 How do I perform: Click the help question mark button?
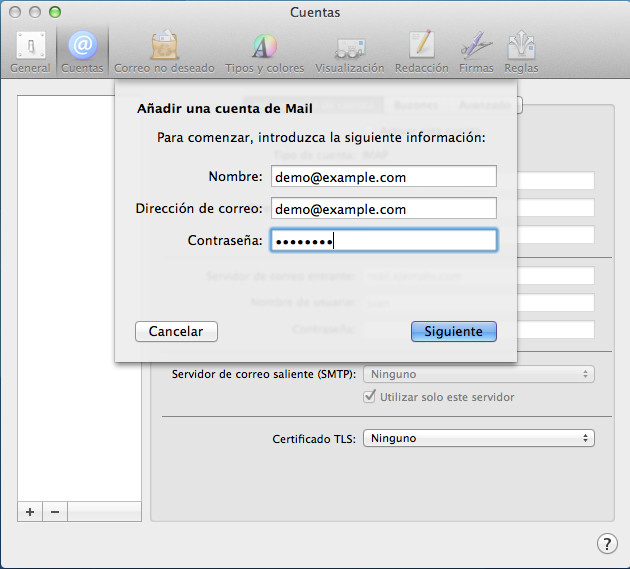(x=606, y=543)
